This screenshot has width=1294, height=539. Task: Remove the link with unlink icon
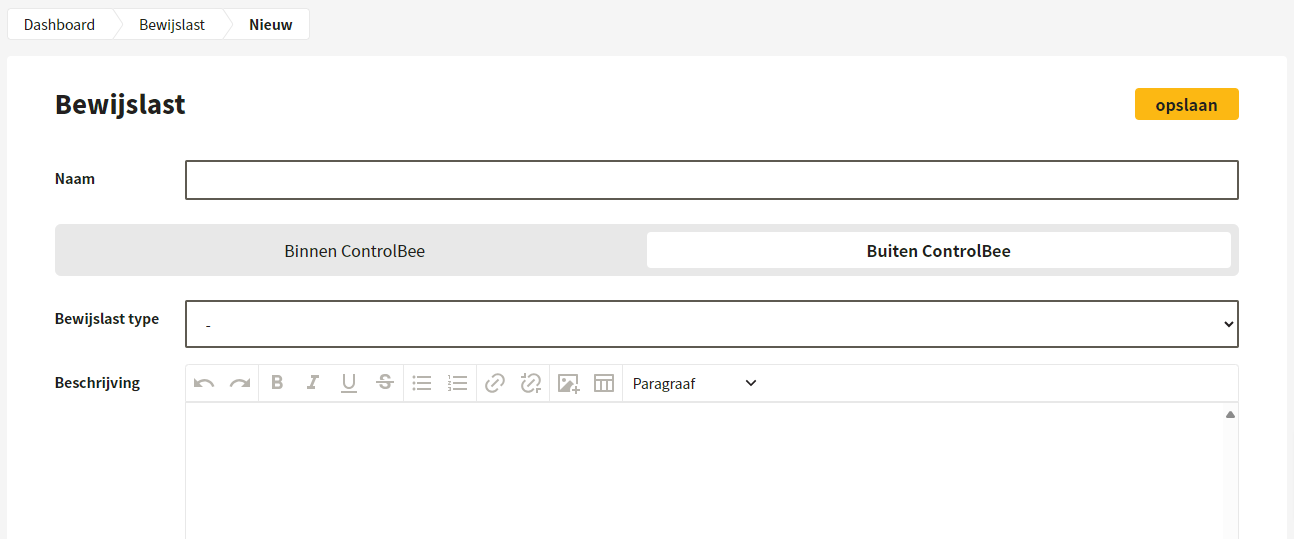(x=531, y=383)
